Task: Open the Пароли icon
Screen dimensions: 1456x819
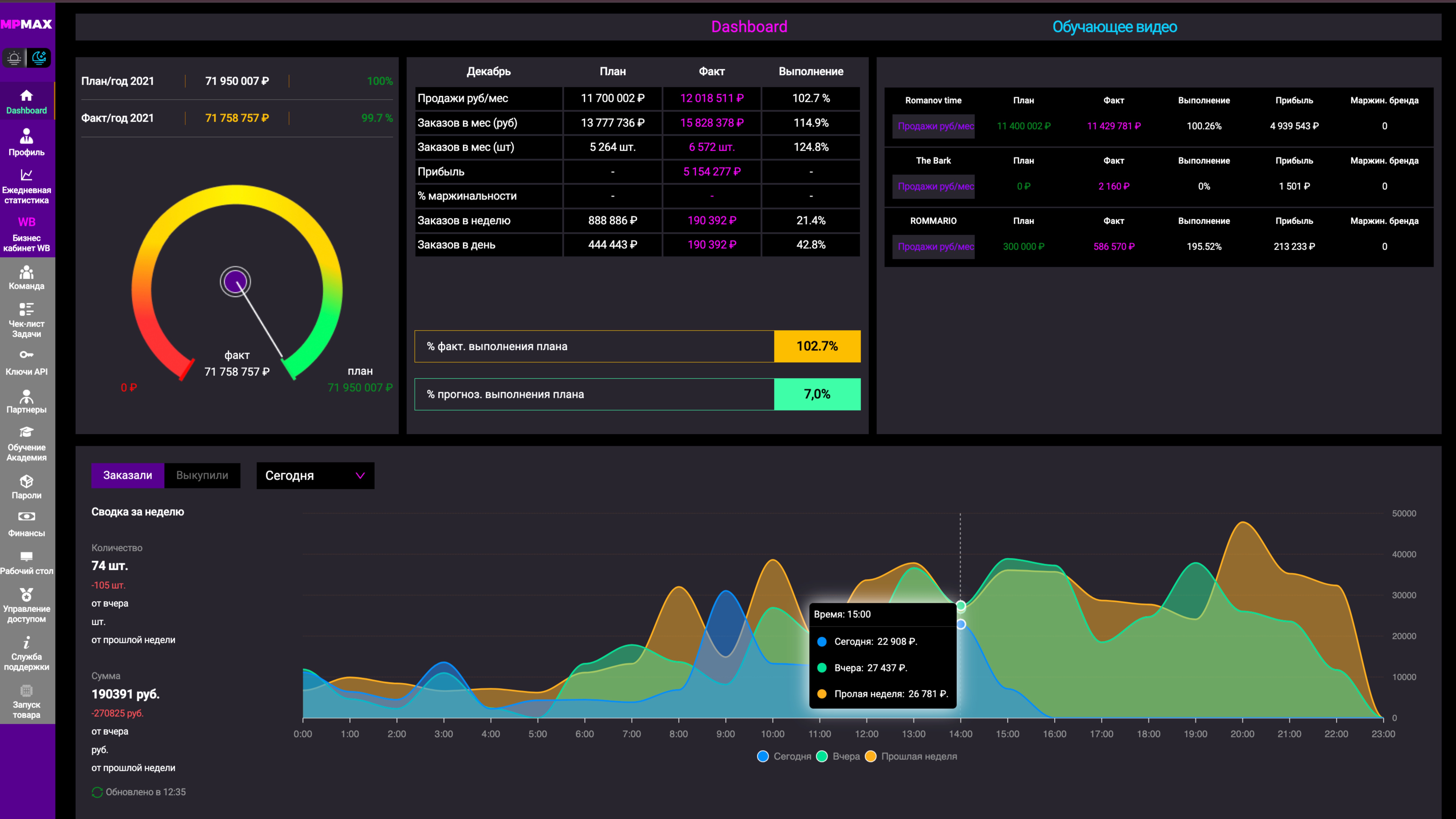Action: 27,481
